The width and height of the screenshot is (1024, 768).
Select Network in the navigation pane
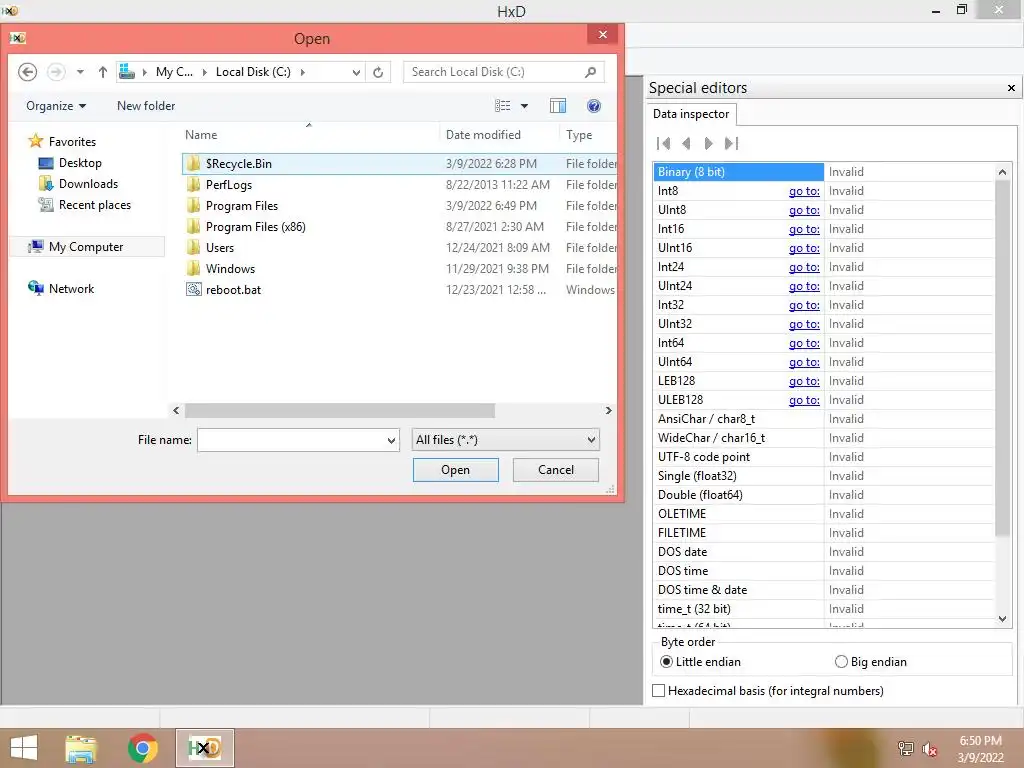point(71,289)
